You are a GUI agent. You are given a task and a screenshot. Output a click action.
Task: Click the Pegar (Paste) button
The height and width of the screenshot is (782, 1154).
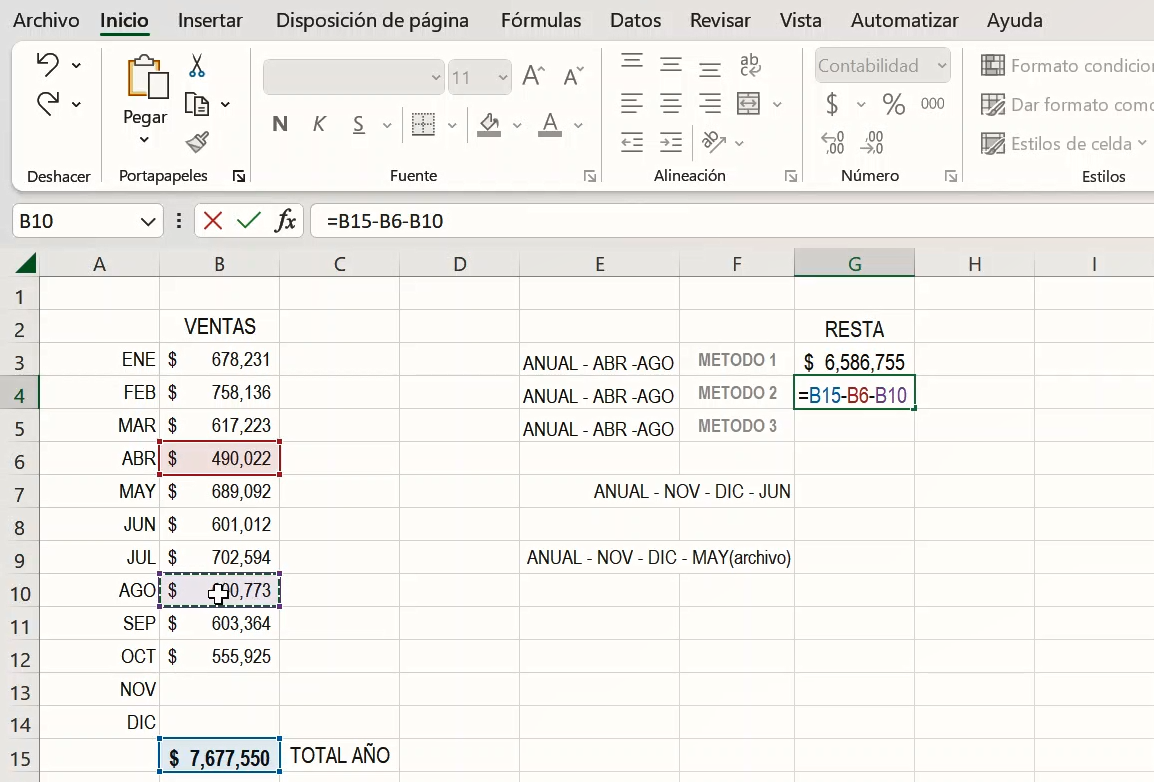click(144, 95)
